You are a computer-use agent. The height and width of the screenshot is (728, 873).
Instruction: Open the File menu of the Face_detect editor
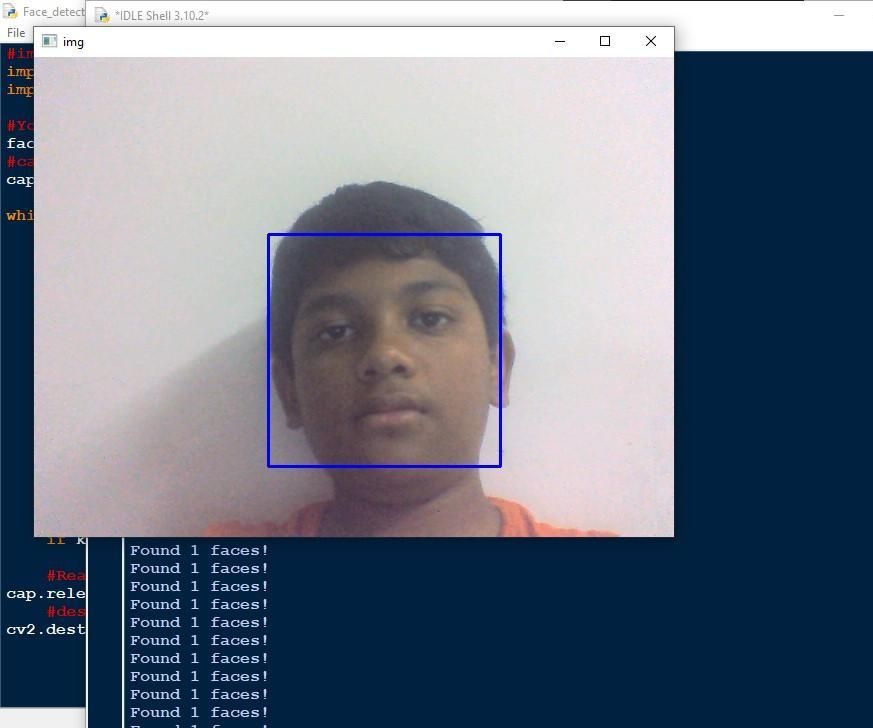coord(15,32)
